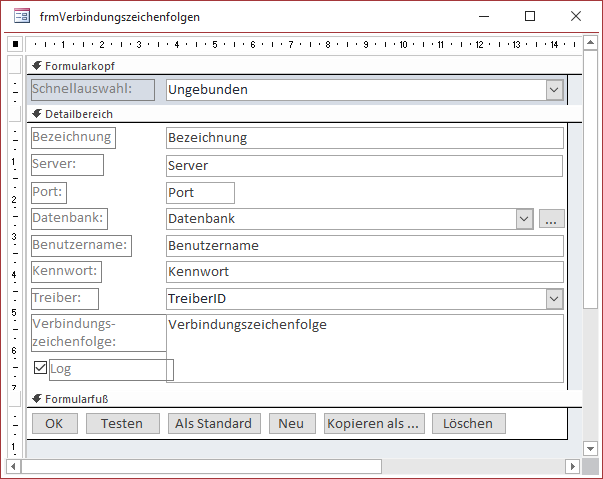Click the Löschen button

pyautogui.click(x=469, y=423)
